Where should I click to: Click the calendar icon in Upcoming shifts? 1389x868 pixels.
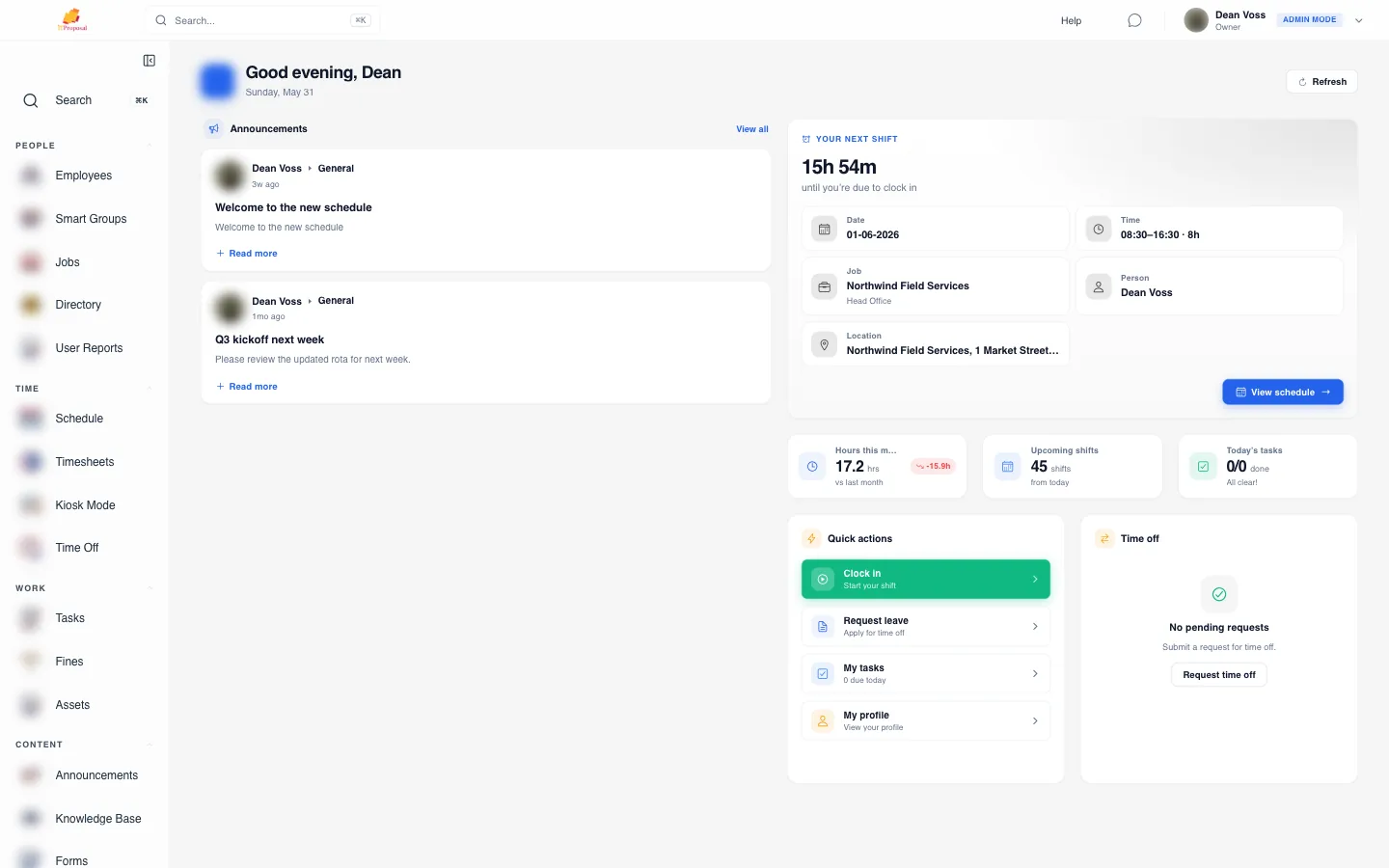click(x=1007, y=467)
